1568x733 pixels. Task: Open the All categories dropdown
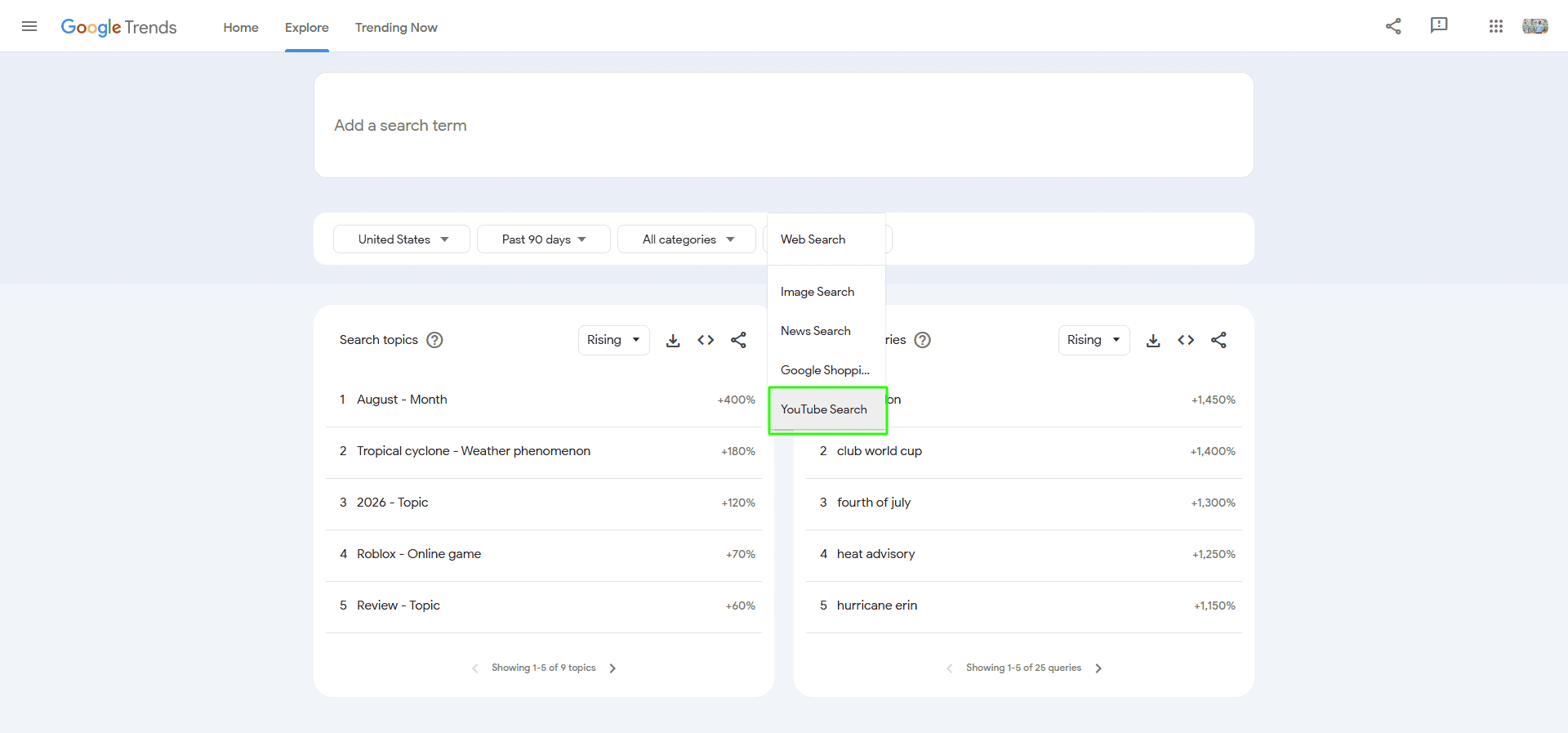point(687,239)
